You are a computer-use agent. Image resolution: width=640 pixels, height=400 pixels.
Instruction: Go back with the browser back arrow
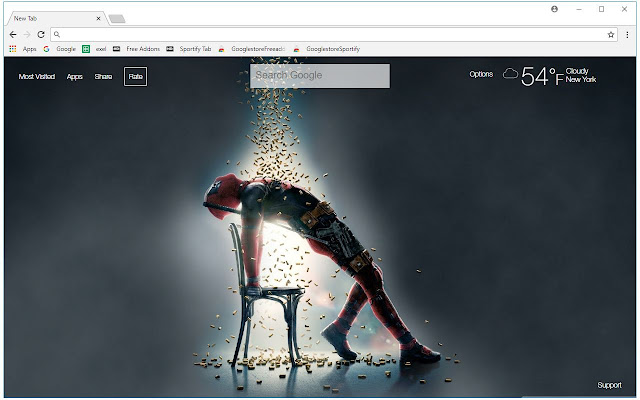coord(13,35)
